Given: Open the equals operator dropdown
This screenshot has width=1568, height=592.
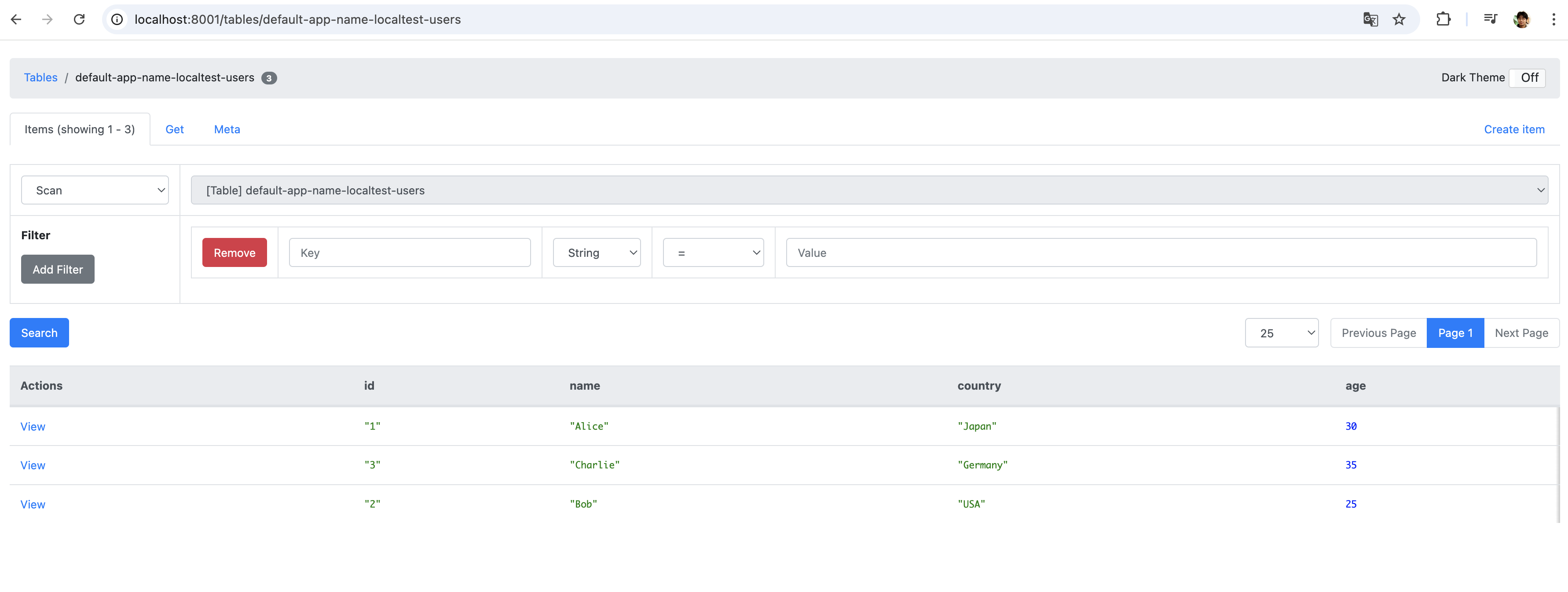Looking at the screenshot, I should [x=713, y=252].
